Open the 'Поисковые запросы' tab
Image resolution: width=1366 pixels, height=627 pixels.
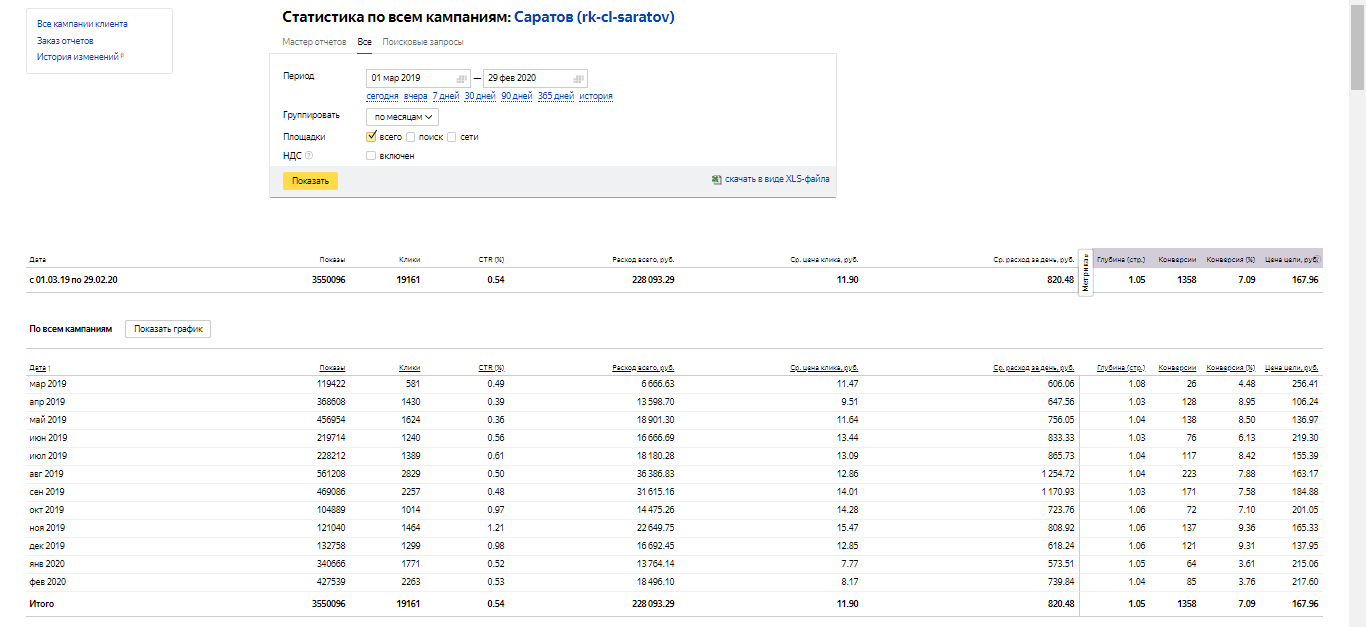pyautogui.click(x=423, y=42)
